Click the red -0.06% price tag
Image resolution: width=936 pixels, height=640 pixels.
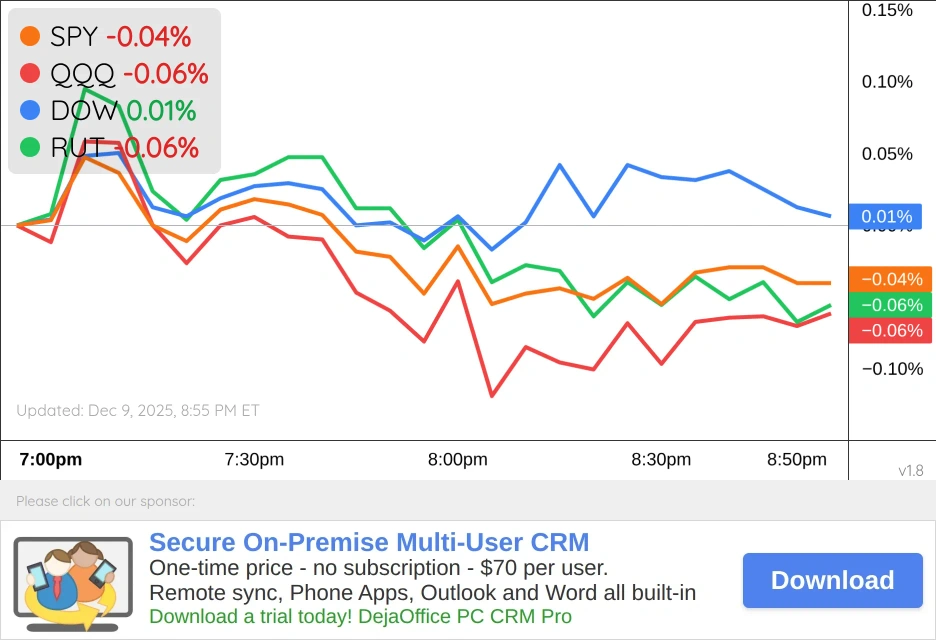point(890,331)
